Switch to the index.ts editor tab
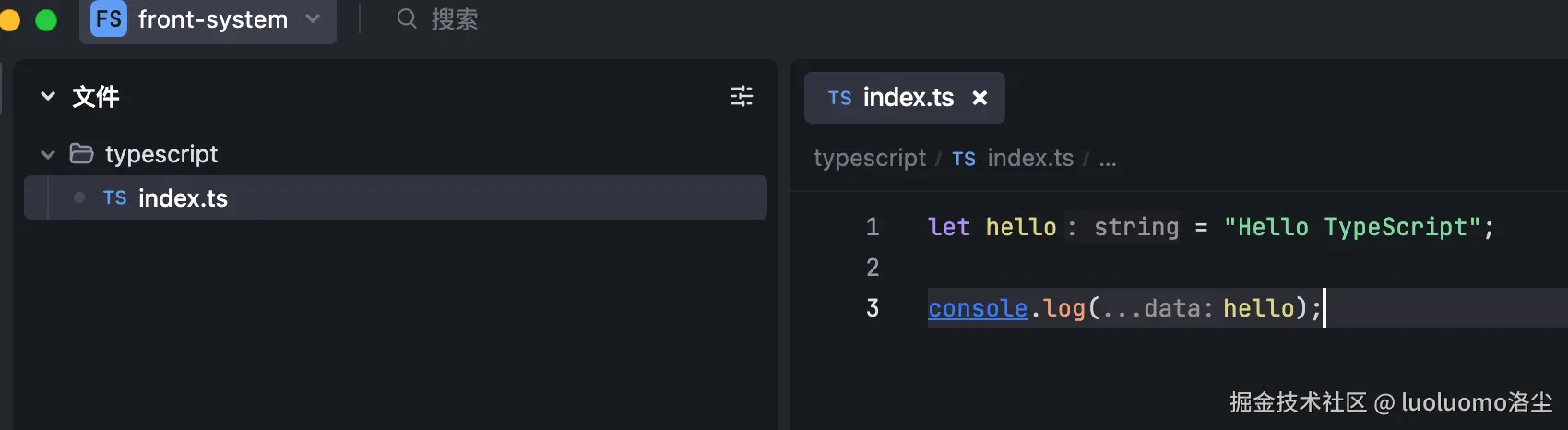Screen dimensions: 1568x430 pos(908,98)
